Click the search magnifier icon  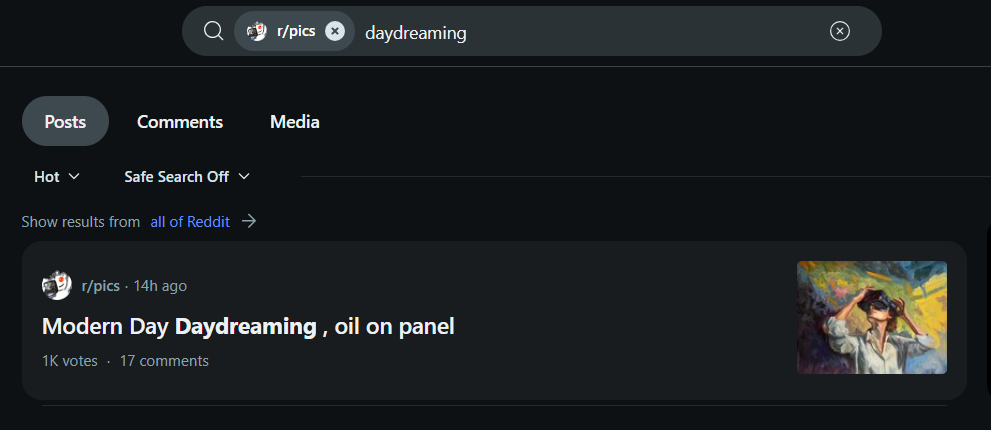click(x=213, y=31)
